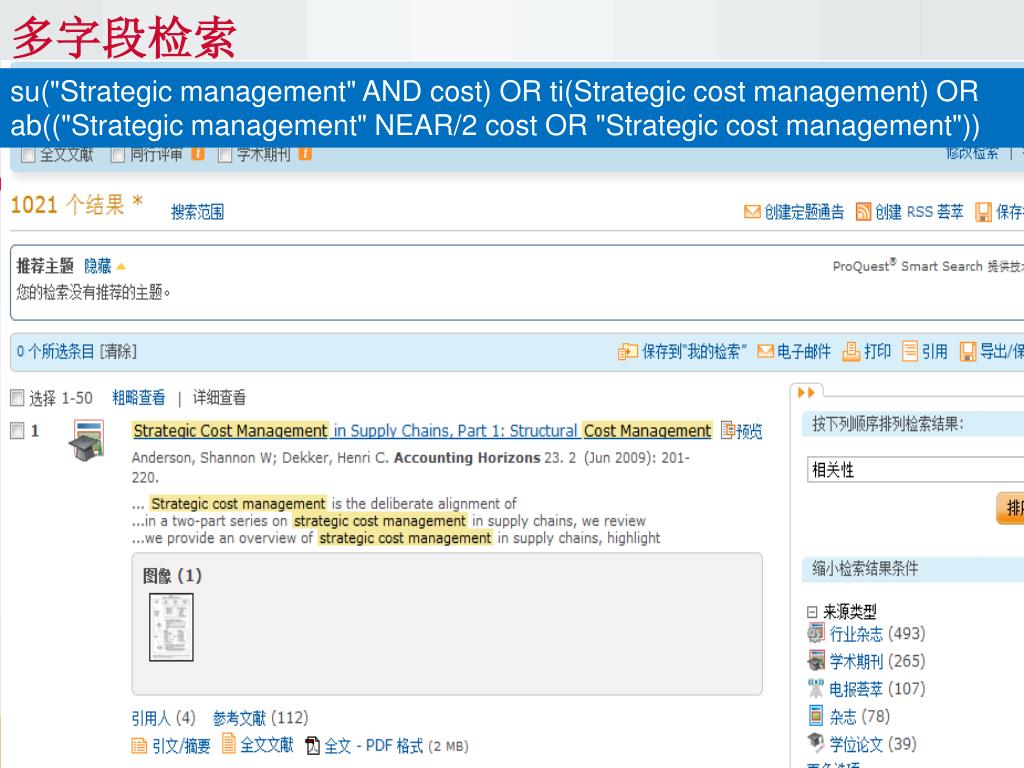
Task: Click the save search disk icon
Action: pos(983,212)
